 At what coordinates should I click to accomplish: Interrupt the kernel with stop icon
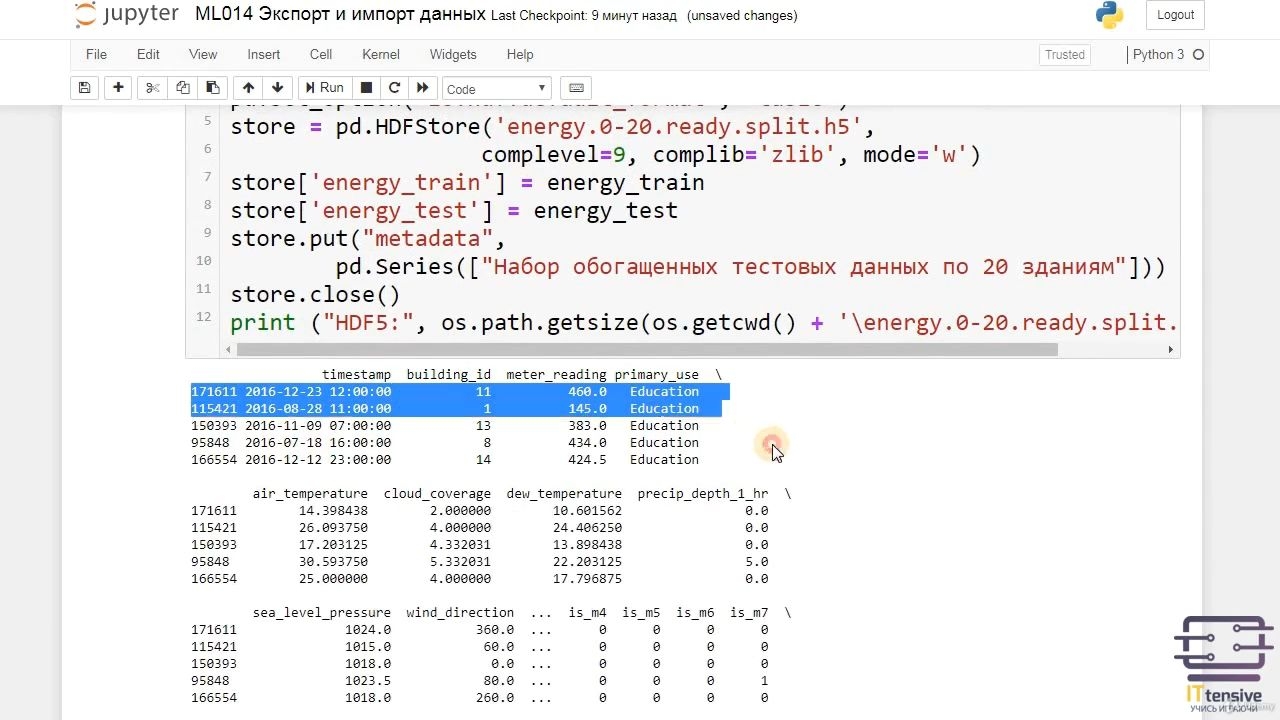pyautogui.click(x=366, y=88)
